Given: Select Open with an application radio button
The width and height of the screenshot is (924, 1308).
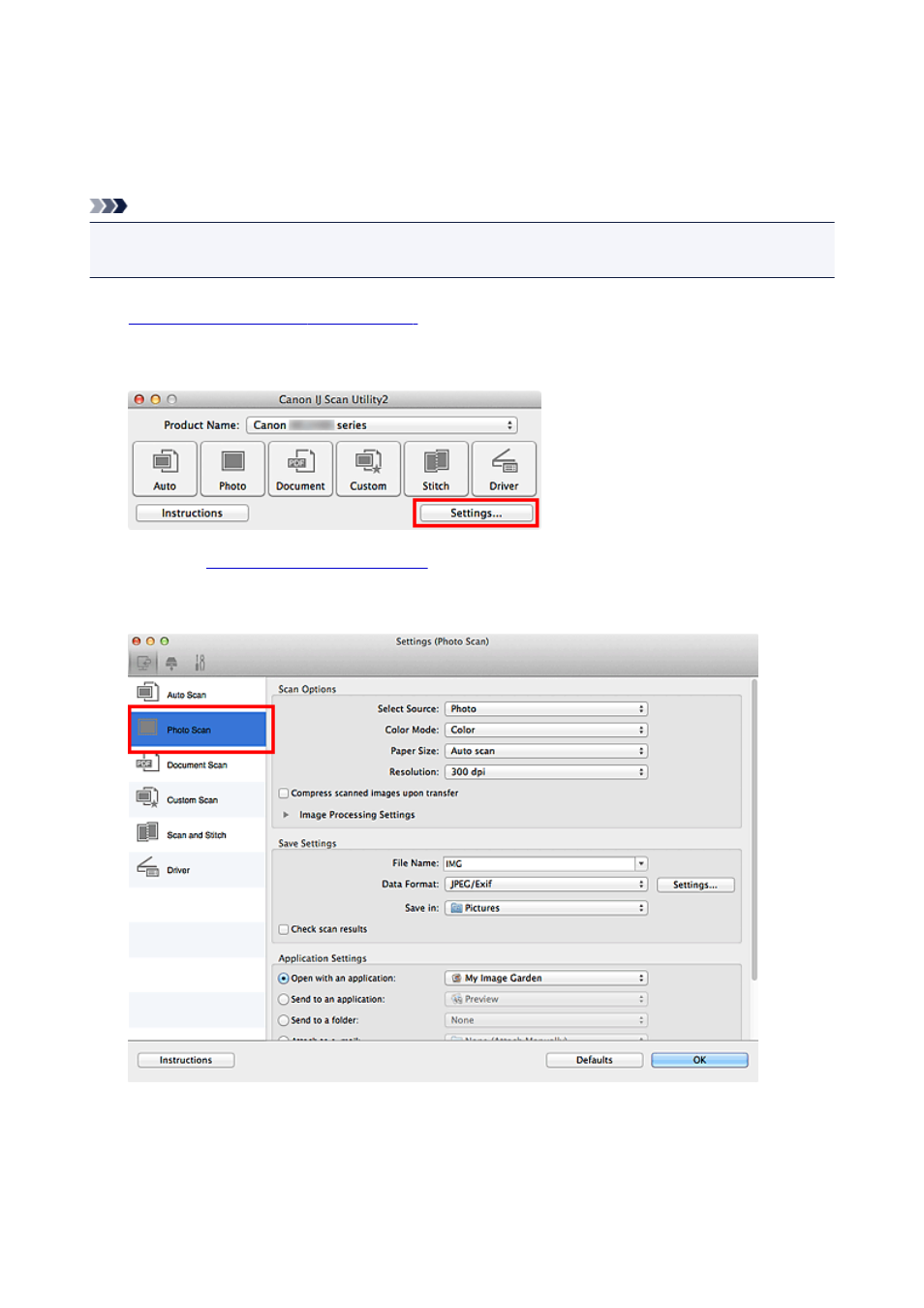Looking at the screenshot, I should pos(284,979).
